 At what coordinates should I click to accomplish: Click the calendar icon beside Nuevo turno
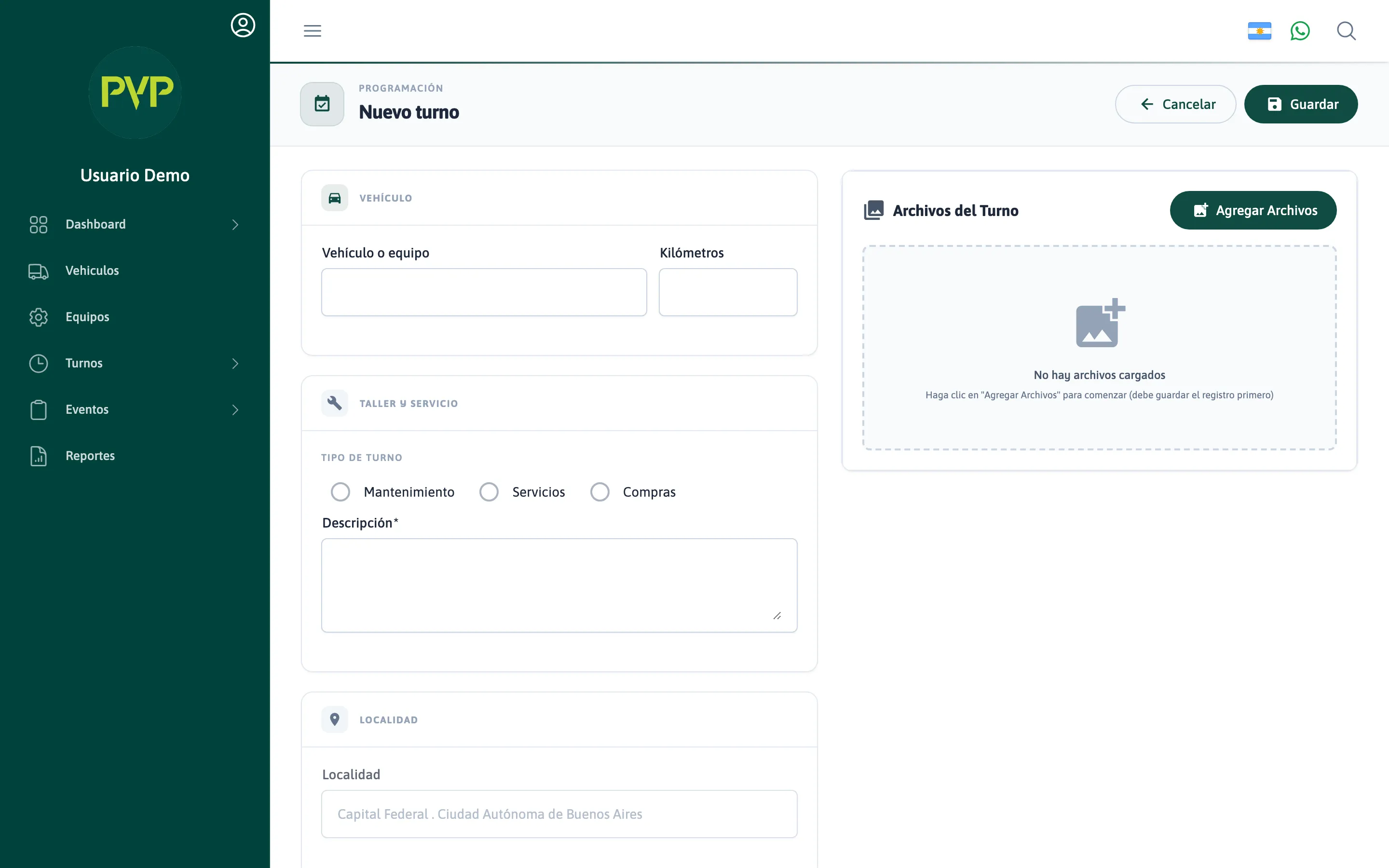(322, 104)
